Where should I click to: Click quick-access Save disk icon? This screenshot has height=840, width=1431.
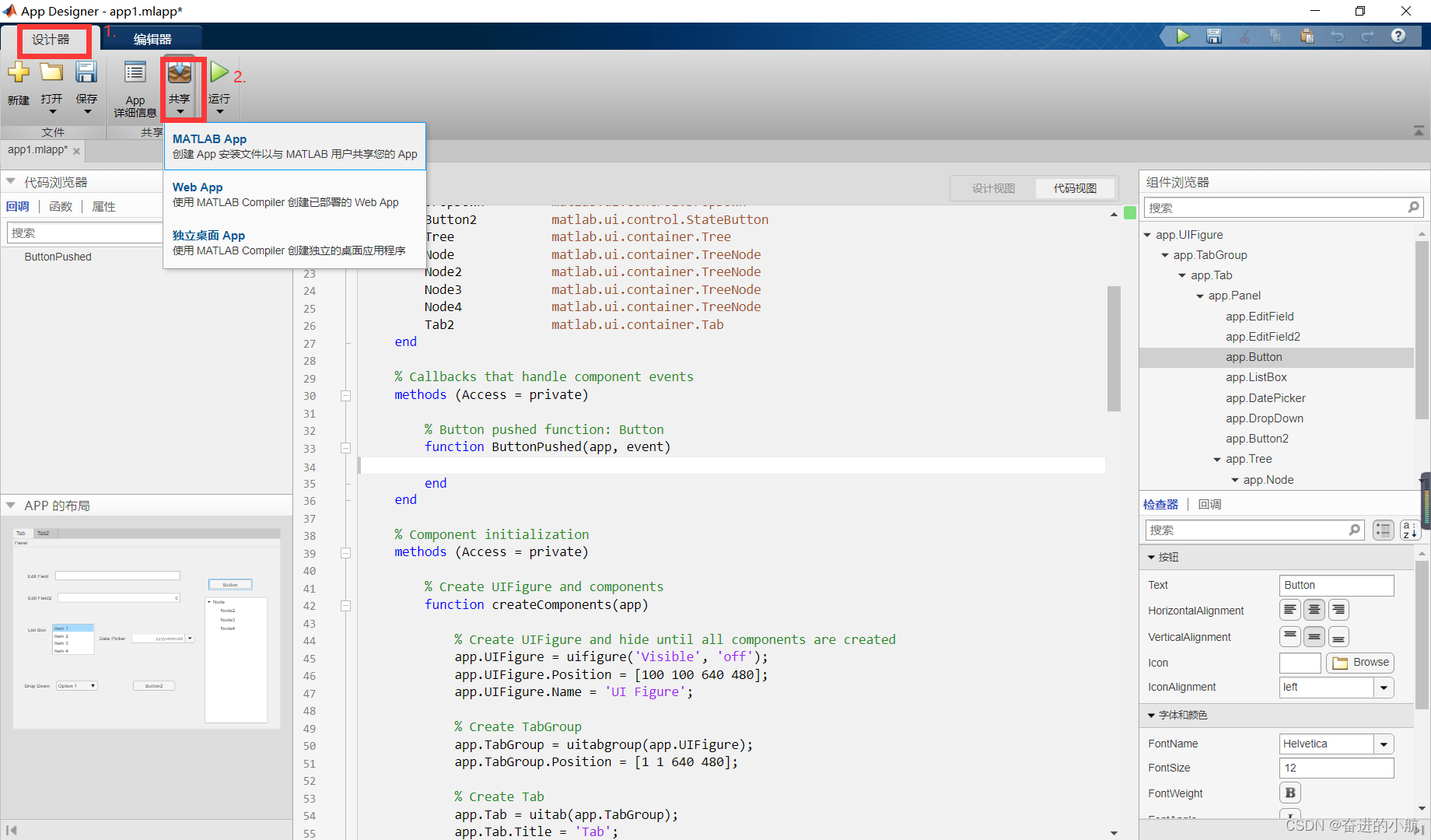pos(1214,36)
